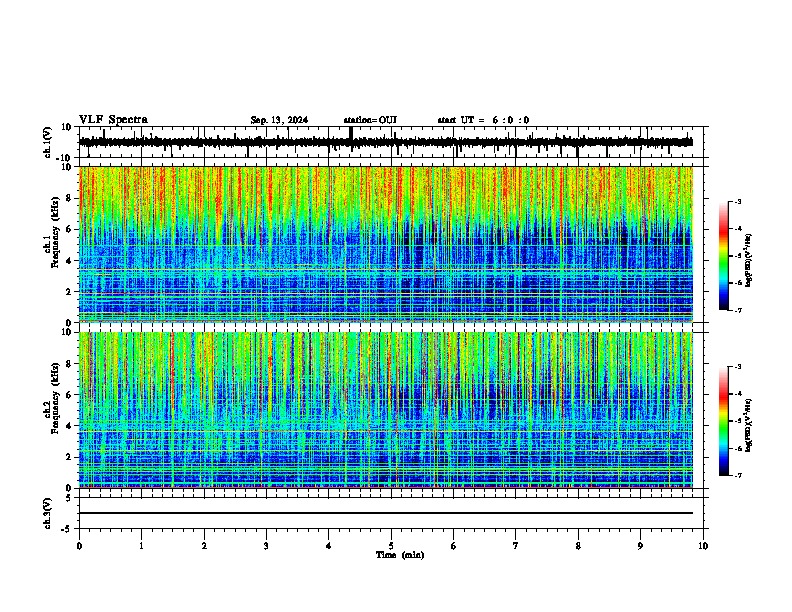Click the station label above the plot
Screen dimensions: 792x612
370,120
